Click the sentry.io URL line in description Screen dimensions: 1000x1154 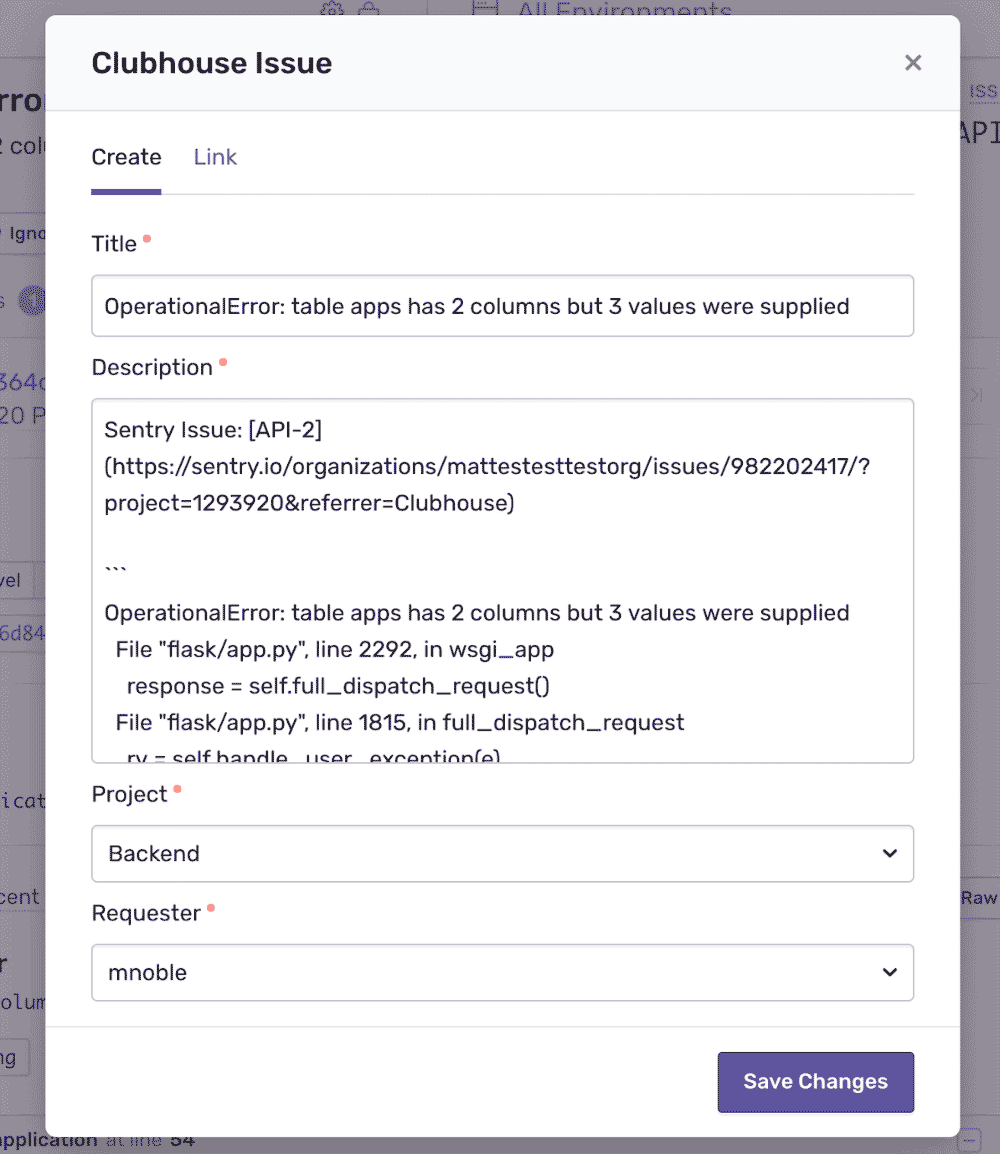(487, 467)
